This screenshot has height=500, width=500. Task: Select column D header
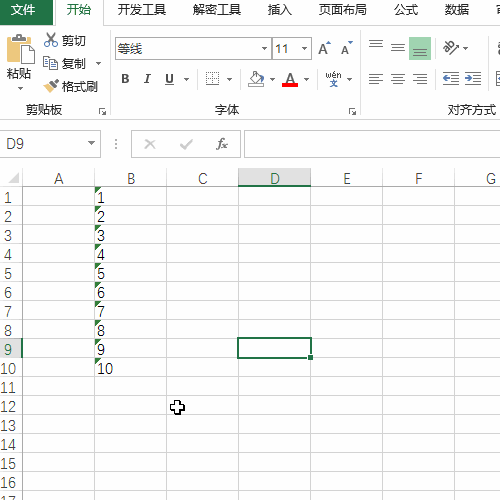(275, 178)
